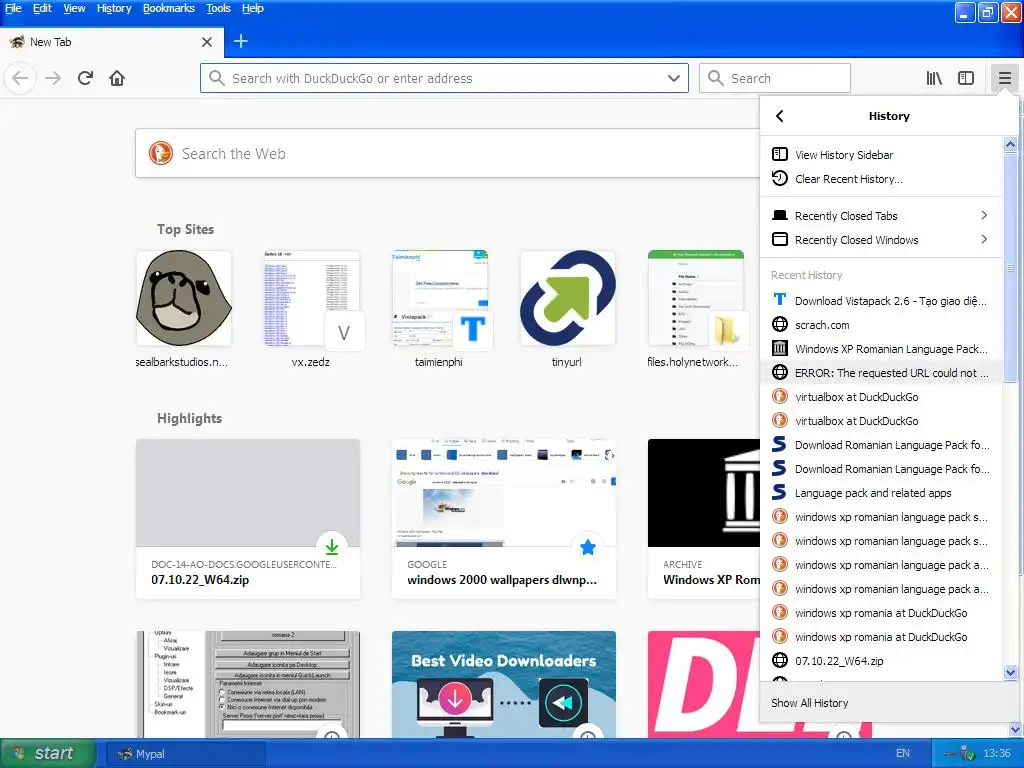Open ERROR: The requested URL history entry
The height and width of the screenshot is (768, 1024).
pos(882,373)
